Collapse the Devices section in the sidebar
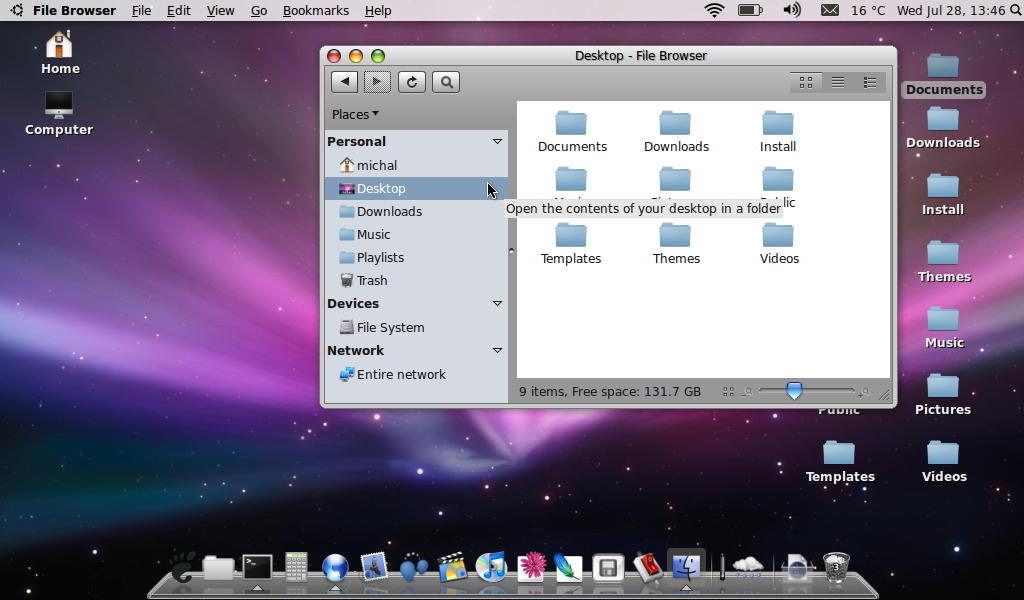Screen dimensions: 1024x600 (x=497, y=304)
